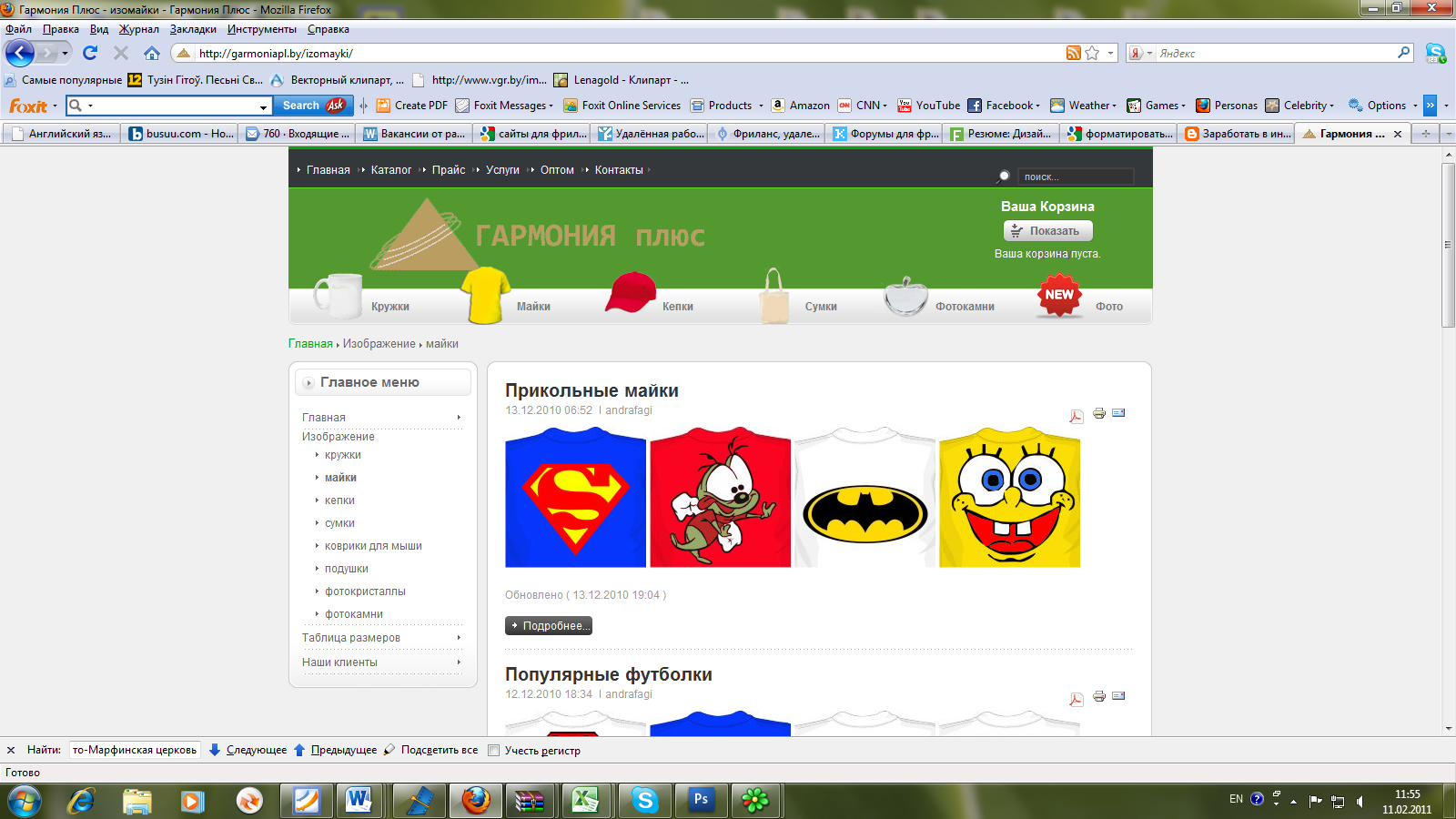Viewport: 1456px width, 819px height.
Task: Reload the page with the refresh icon
Action: [x=90, y=53]
